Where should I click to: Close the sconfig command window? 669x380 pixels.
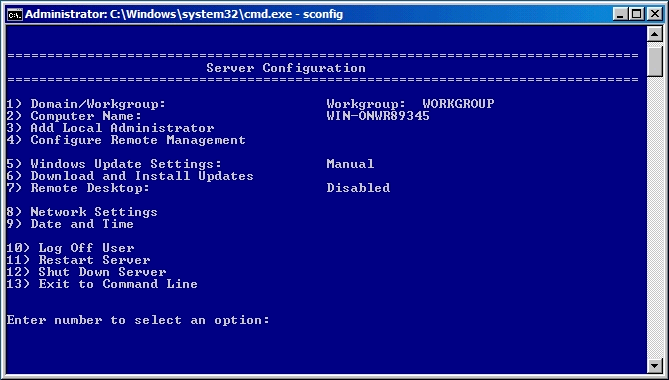654,14
